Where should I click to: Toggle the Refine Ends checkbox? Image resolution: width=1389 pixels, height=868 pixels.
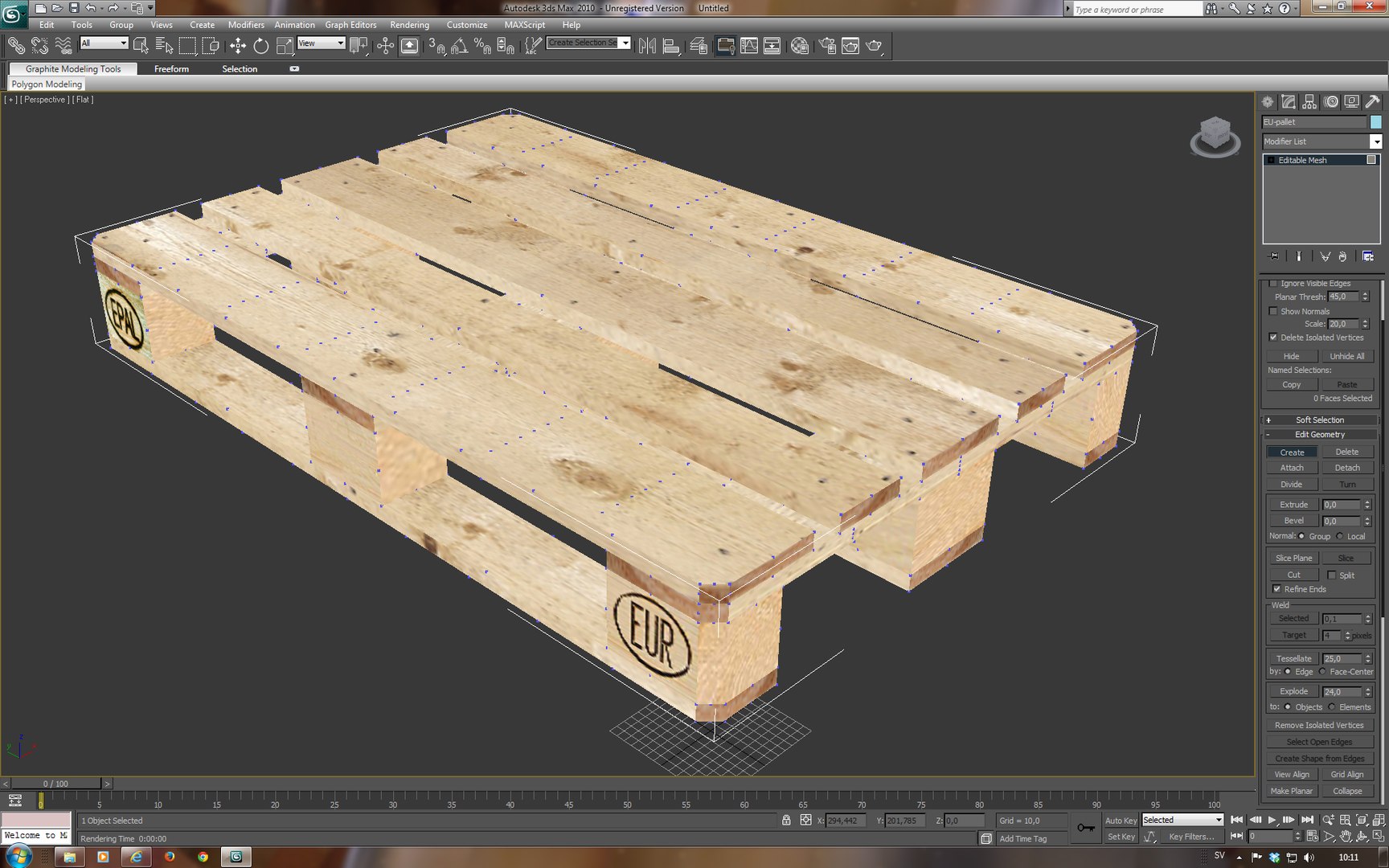tap(1276, 589)
